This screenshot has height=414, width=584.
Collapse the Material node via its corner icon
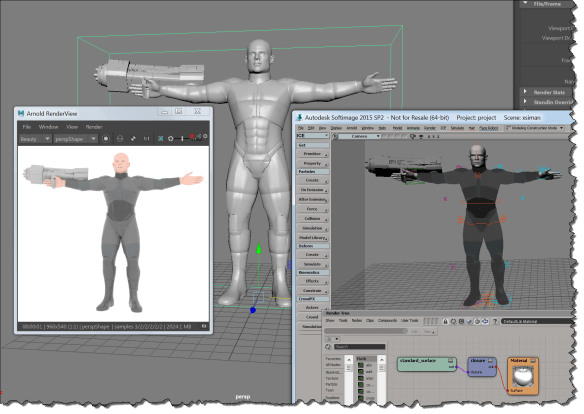(533, 360)
